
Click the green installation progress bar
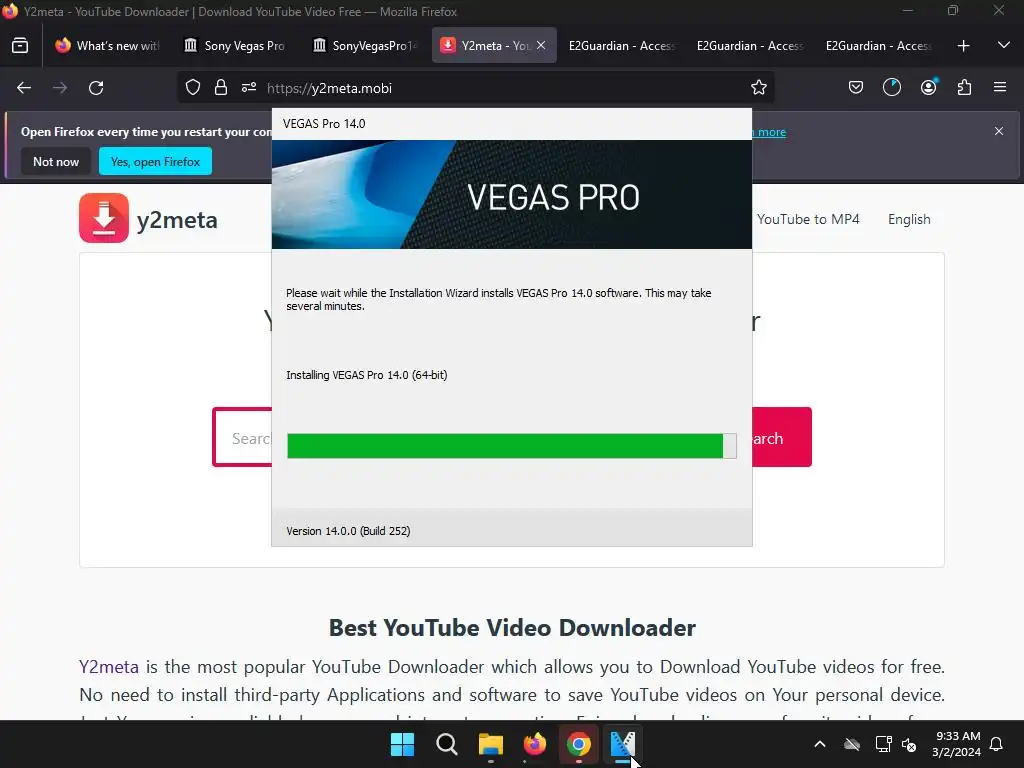point(511,446)
